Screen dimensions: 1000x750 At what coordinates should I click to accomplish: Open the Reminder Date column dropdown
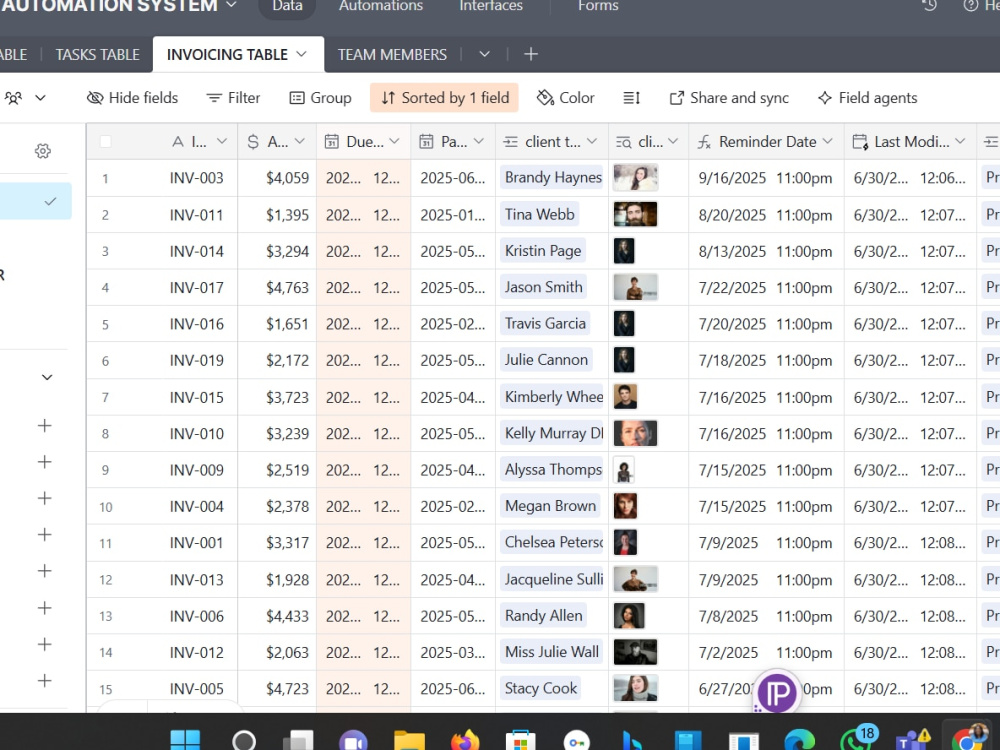828,142
